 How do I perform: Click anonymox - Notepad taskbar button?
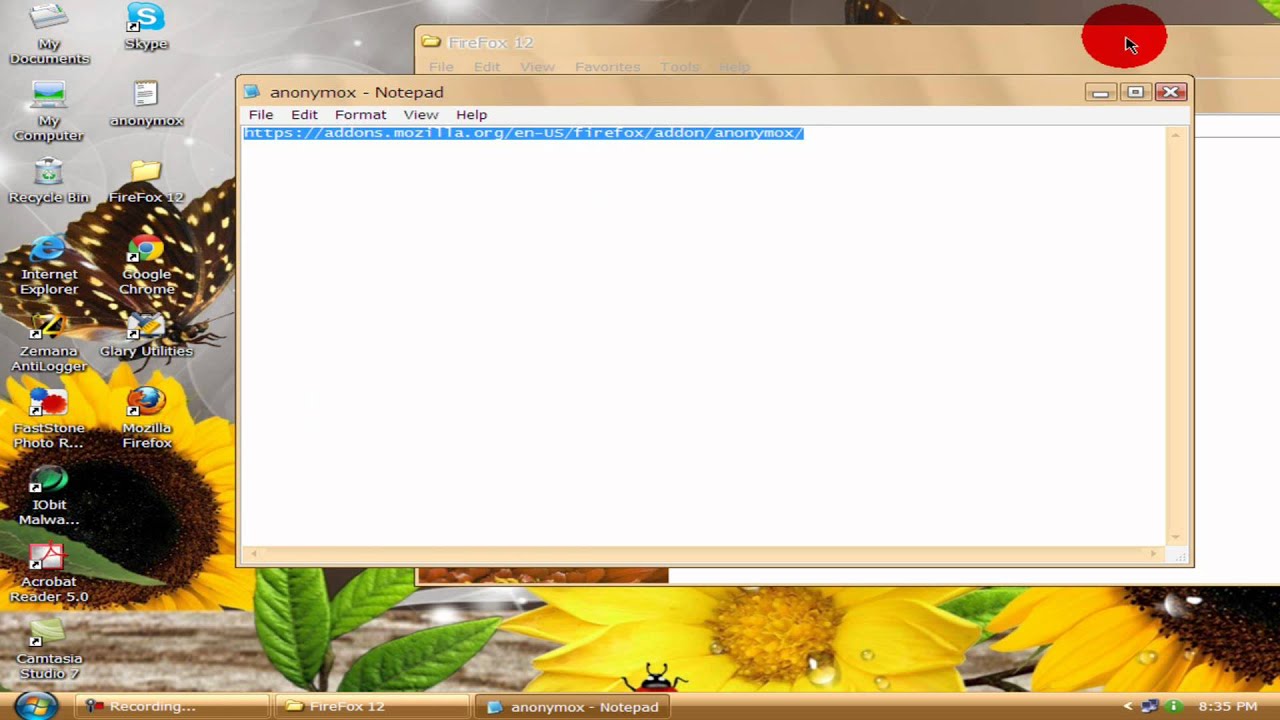[573, 706]
